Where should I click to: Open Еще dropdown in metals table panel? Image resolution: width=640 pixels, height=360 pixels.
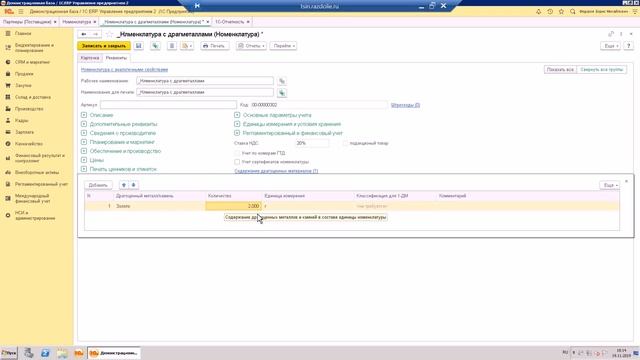coord(610,185)
